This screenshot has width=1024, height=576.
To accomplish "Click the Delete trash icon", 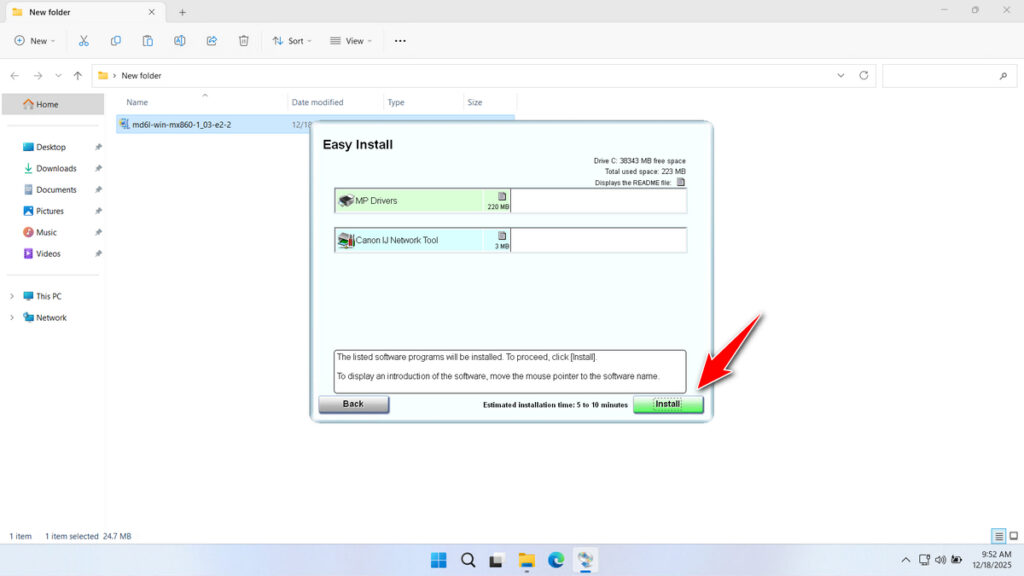I will [x=244, y=41].
